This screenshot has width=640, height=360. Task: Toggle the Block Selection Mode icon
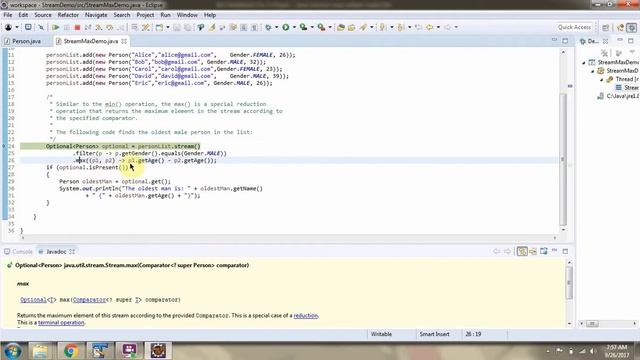point(244,27)
